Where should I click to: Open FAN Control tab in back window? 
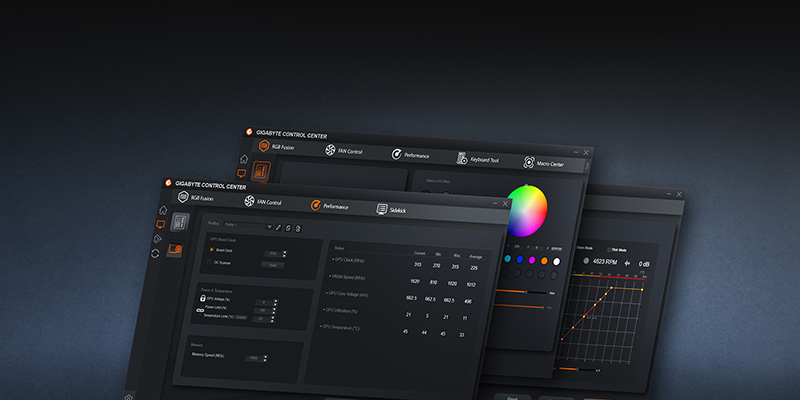(x=344, y=151)
